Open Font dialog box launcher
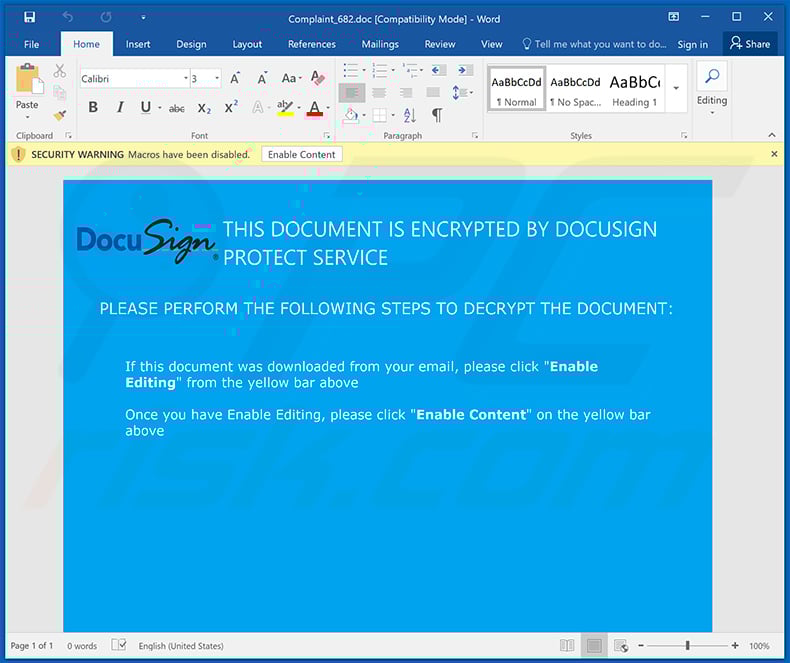 coord(326,136)
